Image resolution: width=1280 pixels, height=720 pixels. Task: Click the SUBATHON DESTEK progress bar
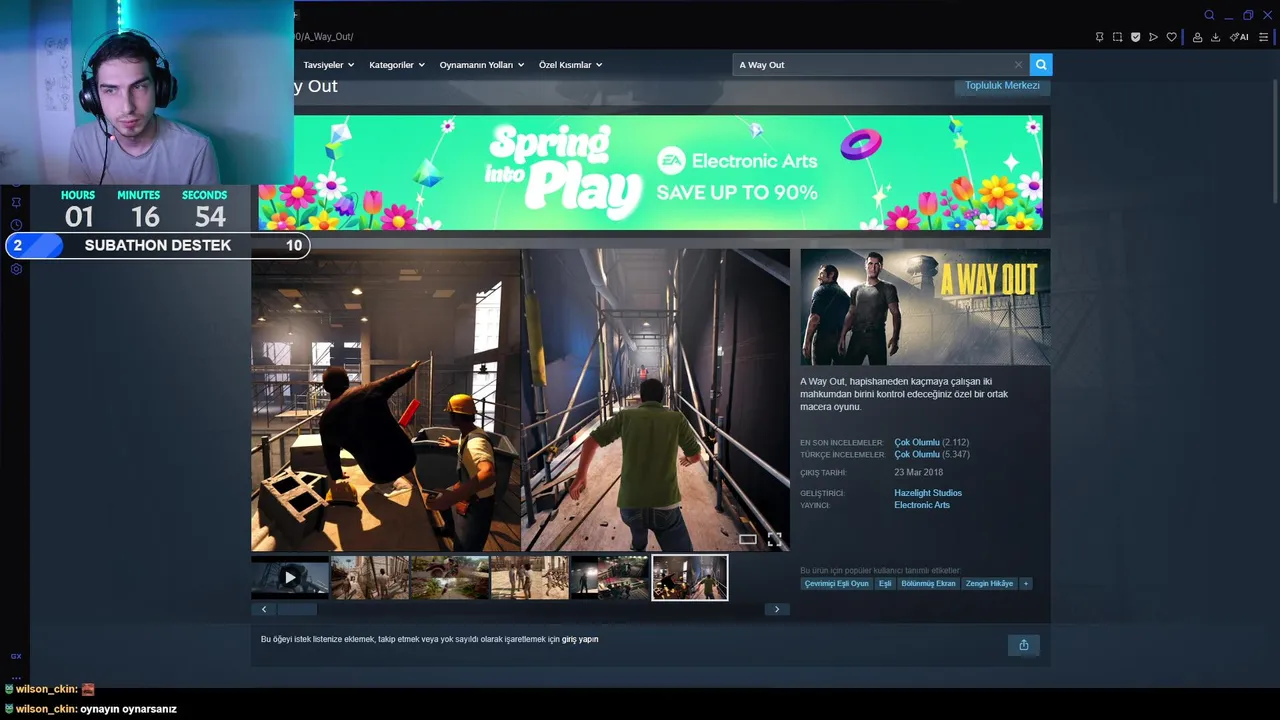tap(158, 245)
